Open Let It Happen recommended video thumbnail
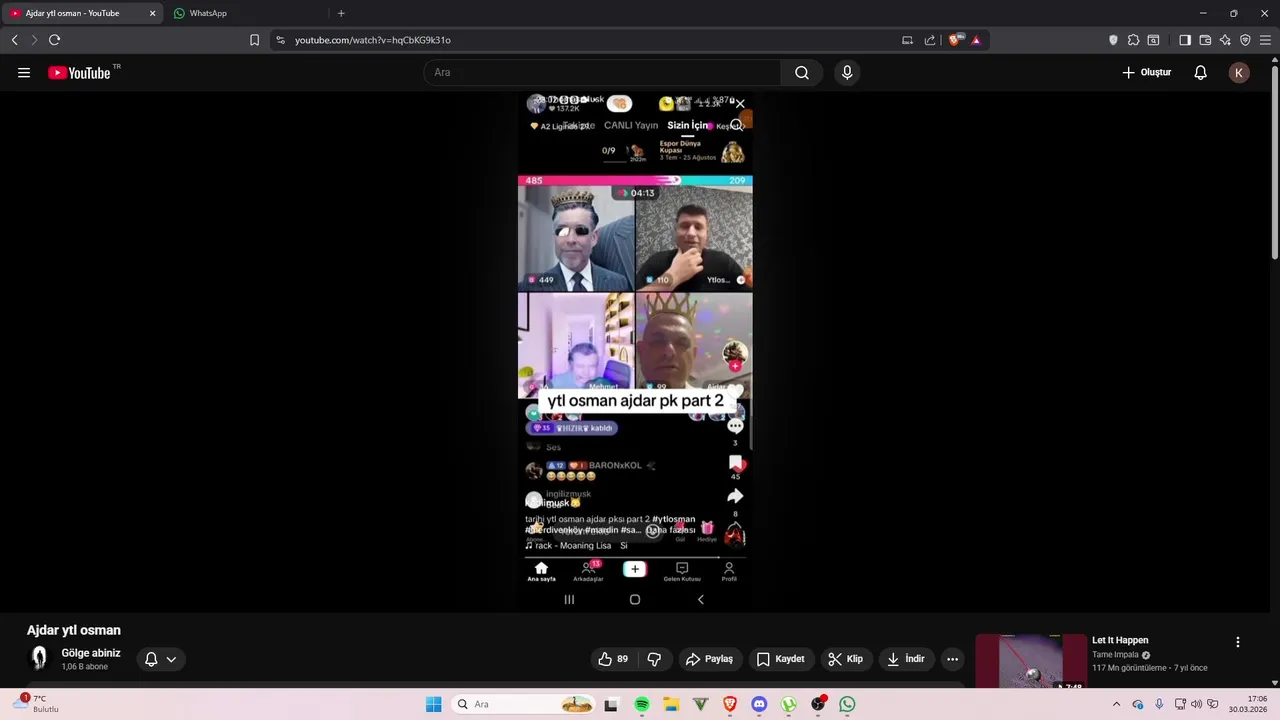1280x720 pixels. [1030, 662]
